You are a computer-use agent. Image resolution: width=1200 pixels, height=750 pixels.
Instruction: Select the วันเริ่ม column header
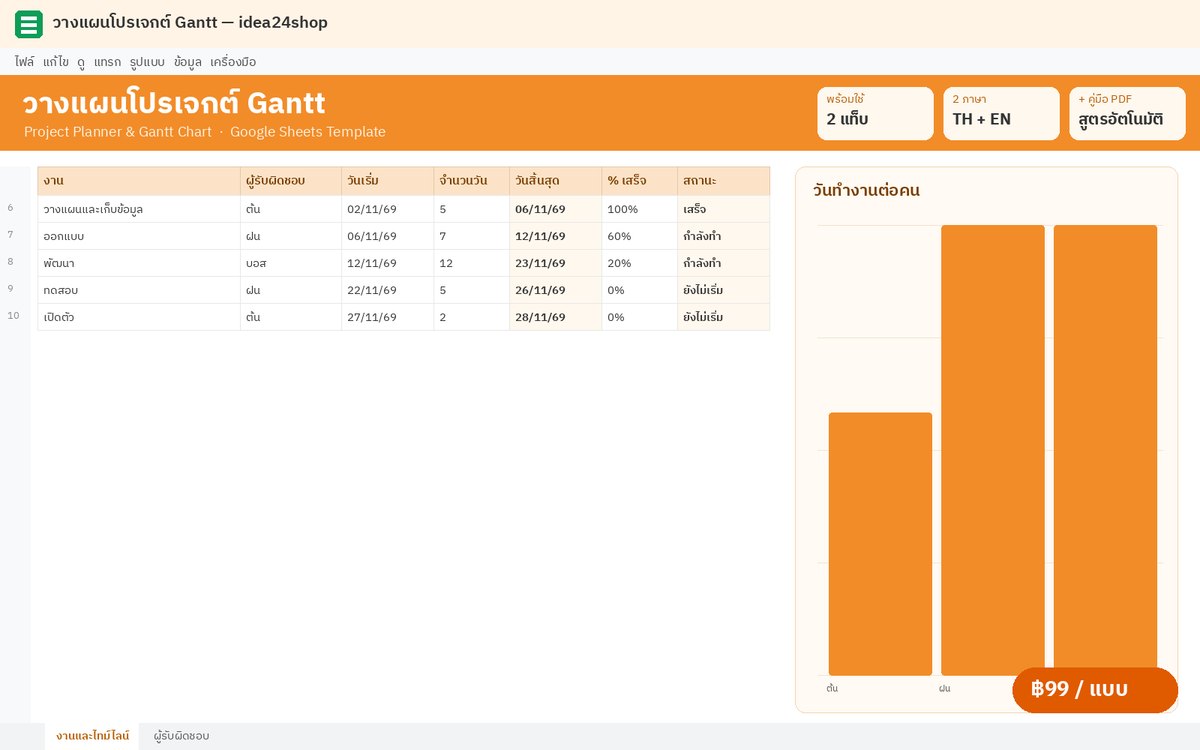click(x=388, y=181)
